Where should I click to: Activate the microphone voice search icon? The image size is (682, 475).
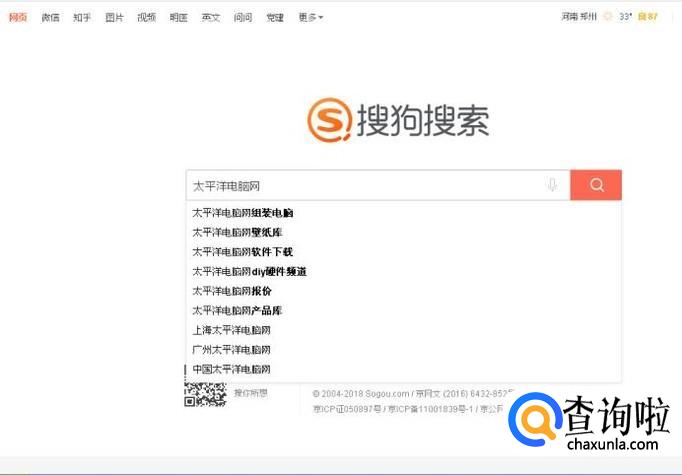pos(552,185)
